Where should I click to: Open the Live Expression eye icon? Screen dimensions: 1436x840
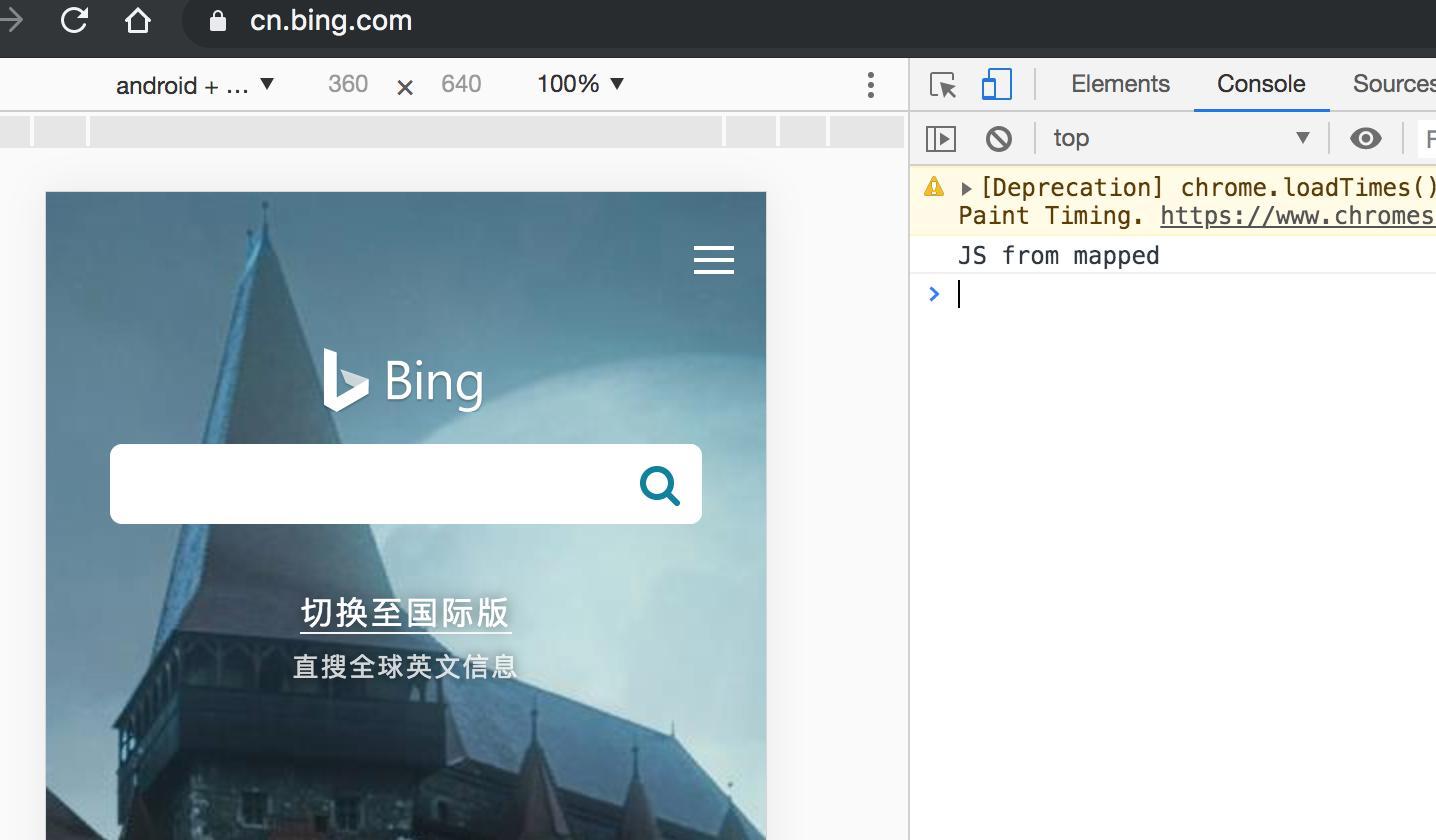click(1365, 138)
